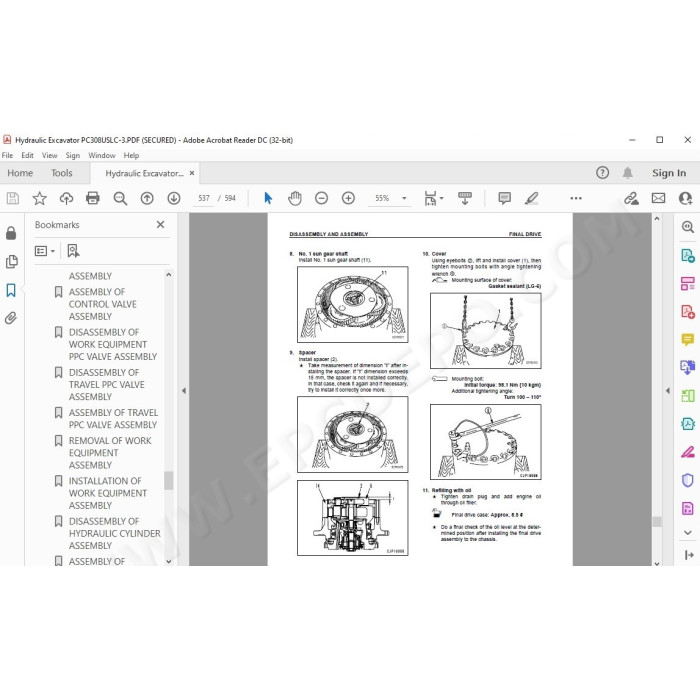Viewport: 700px width, 700px height.
Task: Activate the selection arrow tool
Action: click(268, 198)
